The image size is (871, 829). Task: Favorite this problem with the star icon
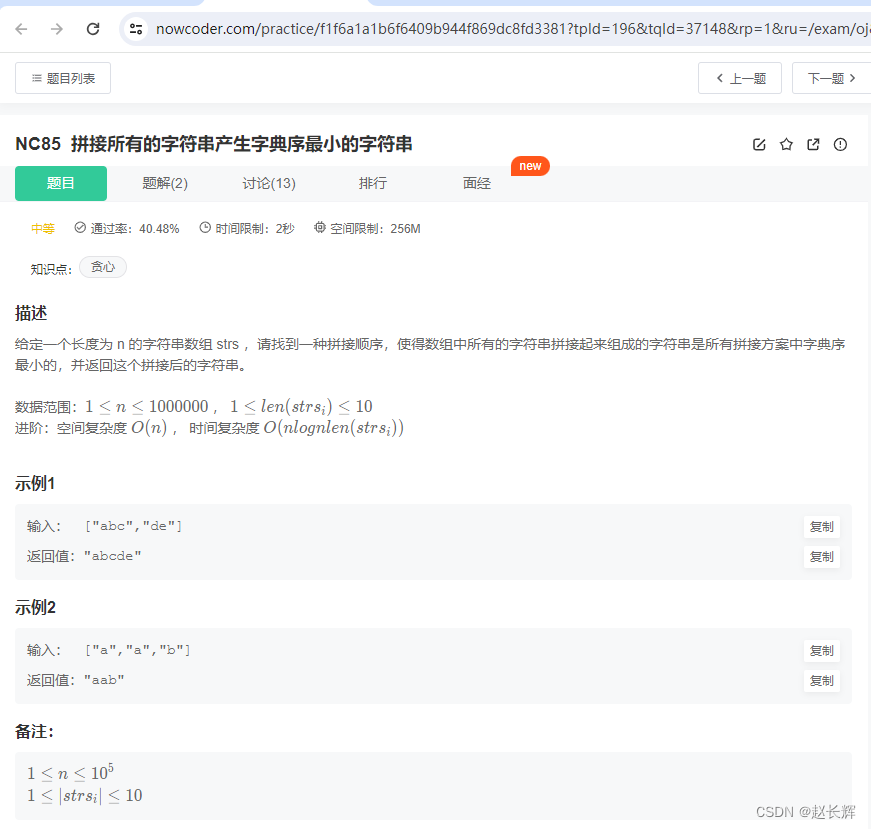[x=786, y=144]
